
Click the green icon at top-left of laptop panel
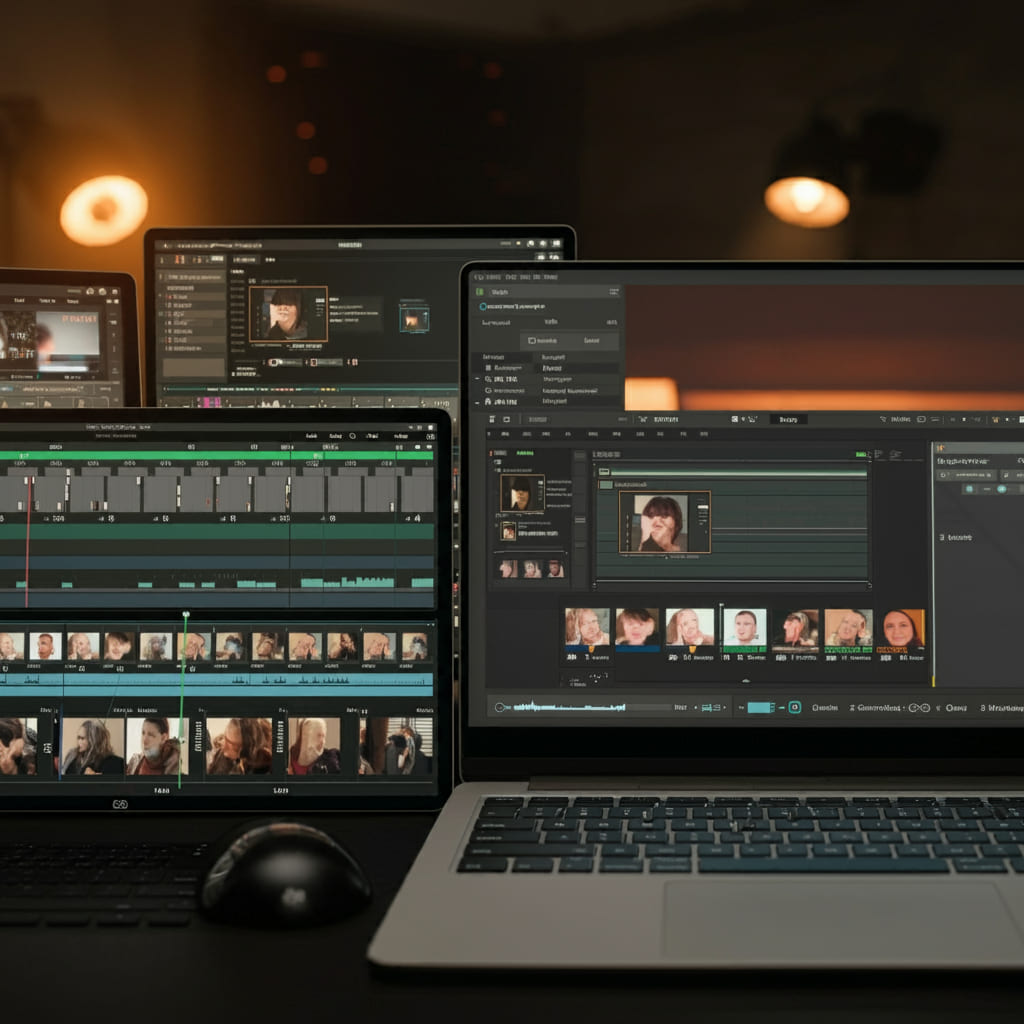[x=480, y=290]
